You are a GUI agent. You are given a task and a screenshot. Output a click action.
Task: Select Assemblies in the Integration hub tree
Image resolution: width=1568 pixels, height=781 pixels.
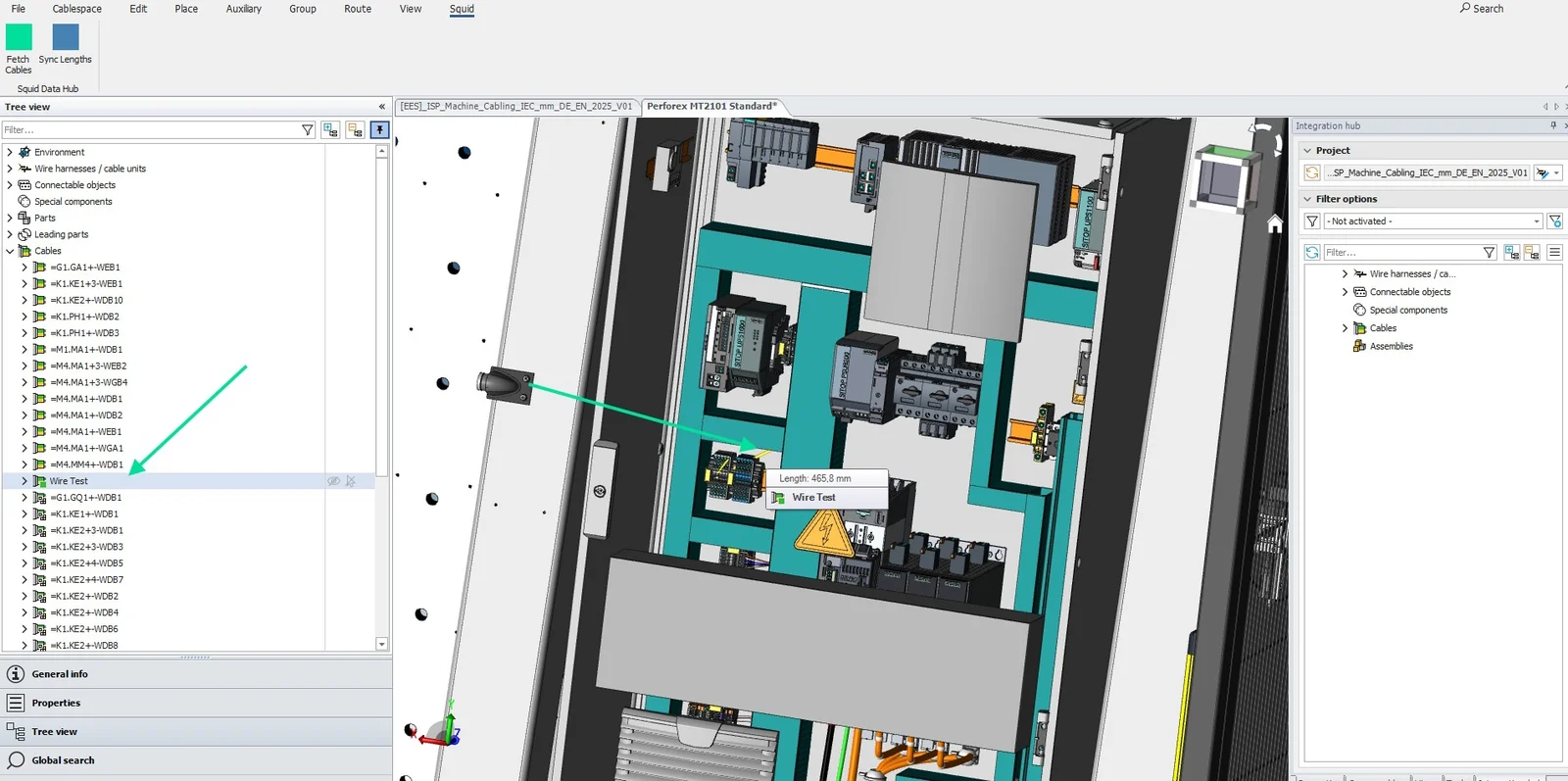pyautogui.click(x=1391, y=346)
